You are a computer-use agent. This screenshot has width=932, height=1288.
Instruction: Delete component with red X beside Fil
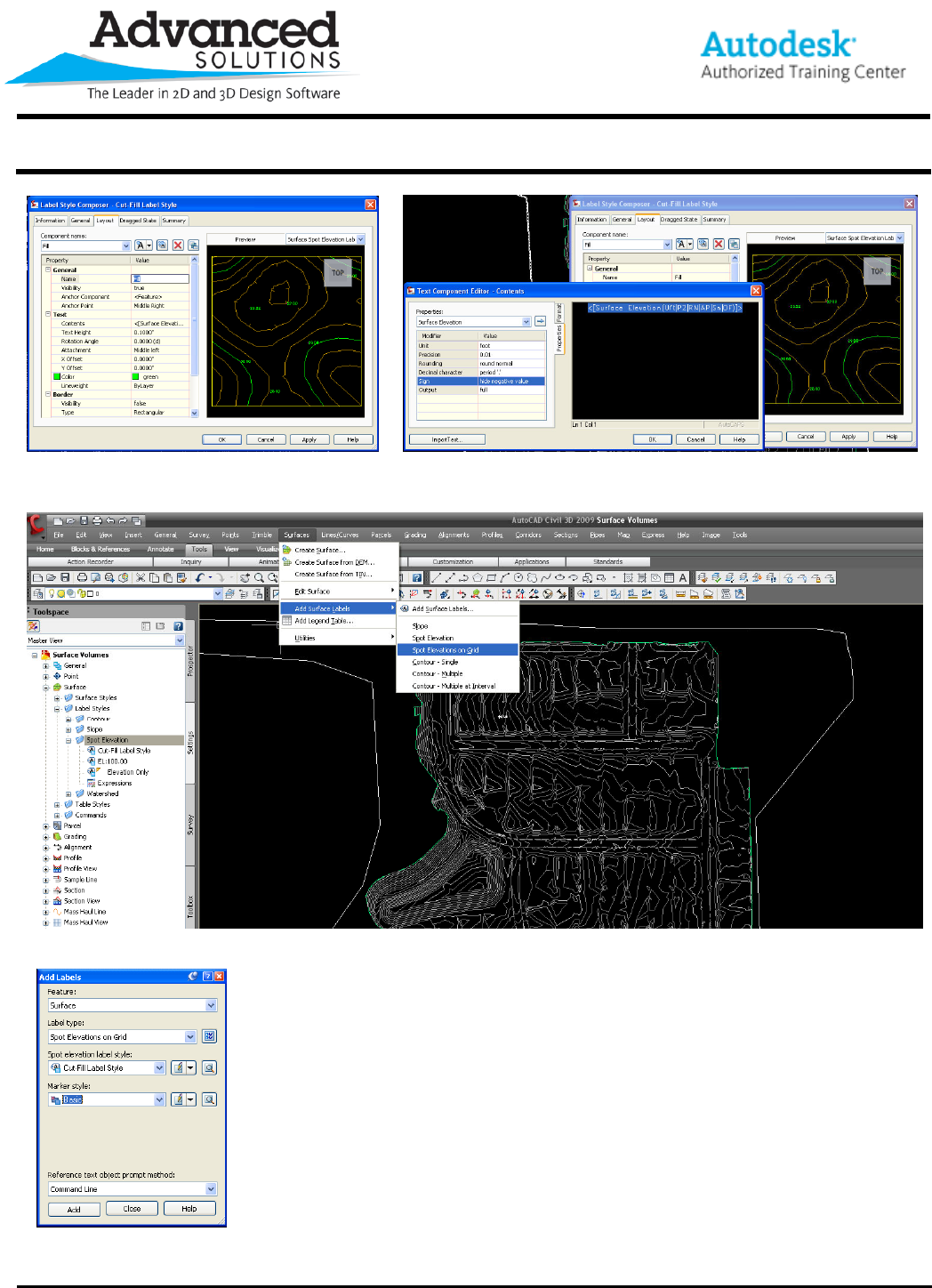pyautogui.click(x=178, y=246)
